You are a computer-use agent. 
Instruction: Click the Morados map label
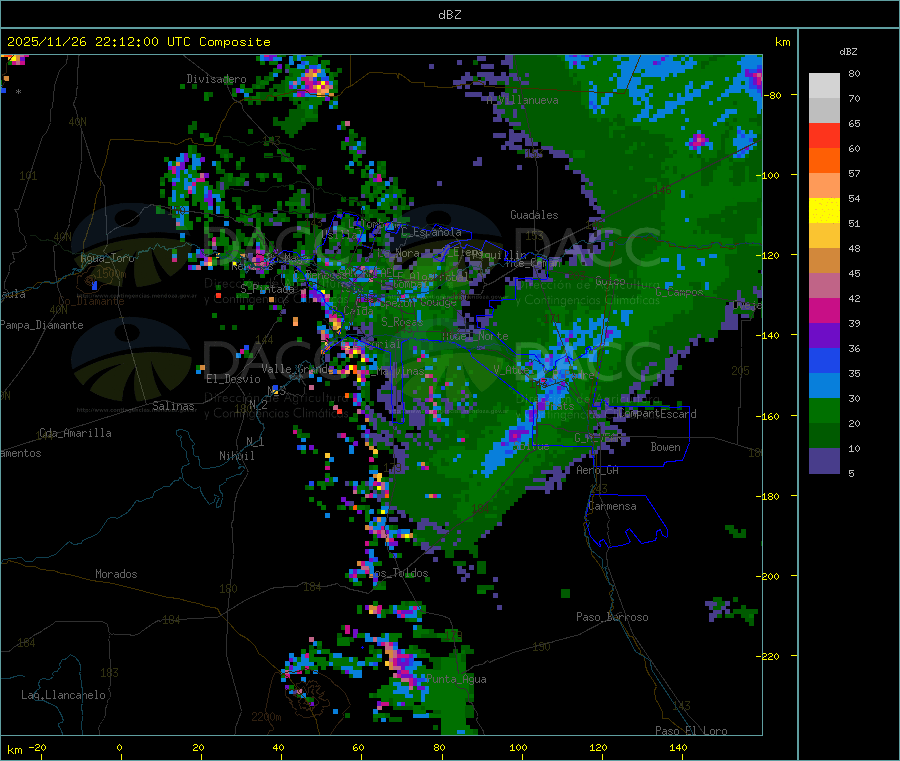pyautogui.click(x=116, y=574)
